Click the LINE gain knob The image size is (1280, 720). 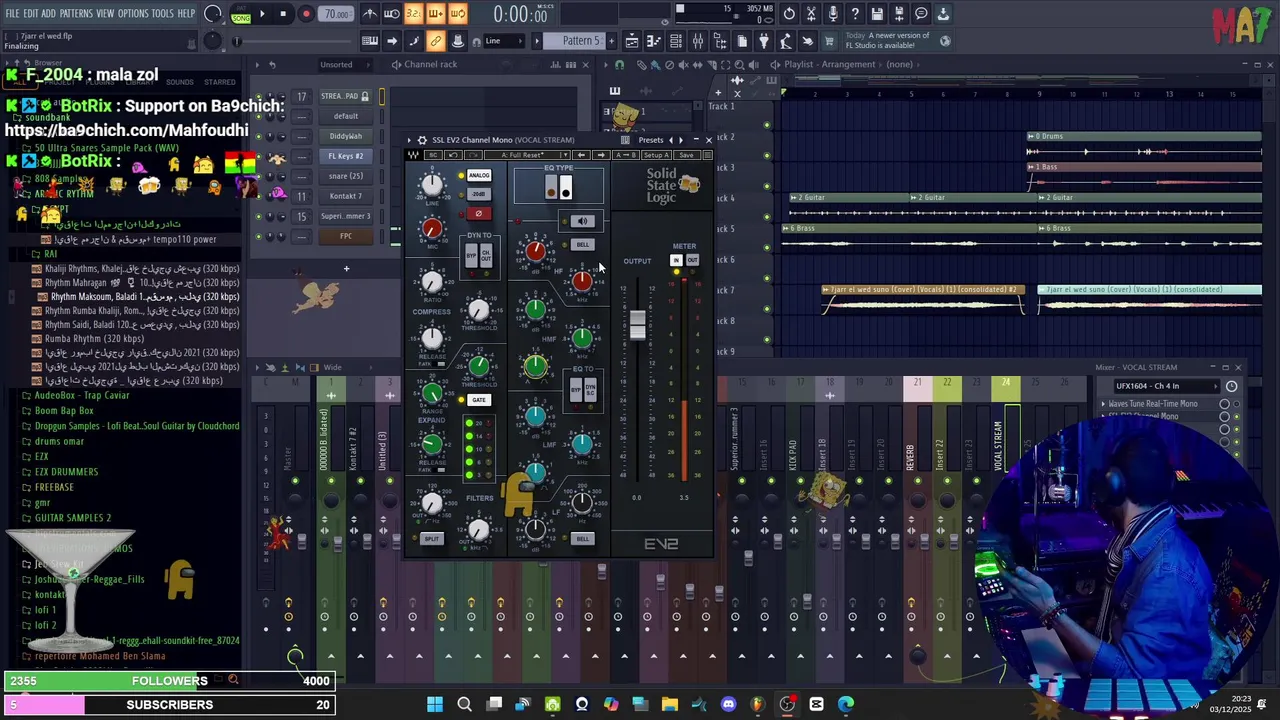tap(432, 185)
